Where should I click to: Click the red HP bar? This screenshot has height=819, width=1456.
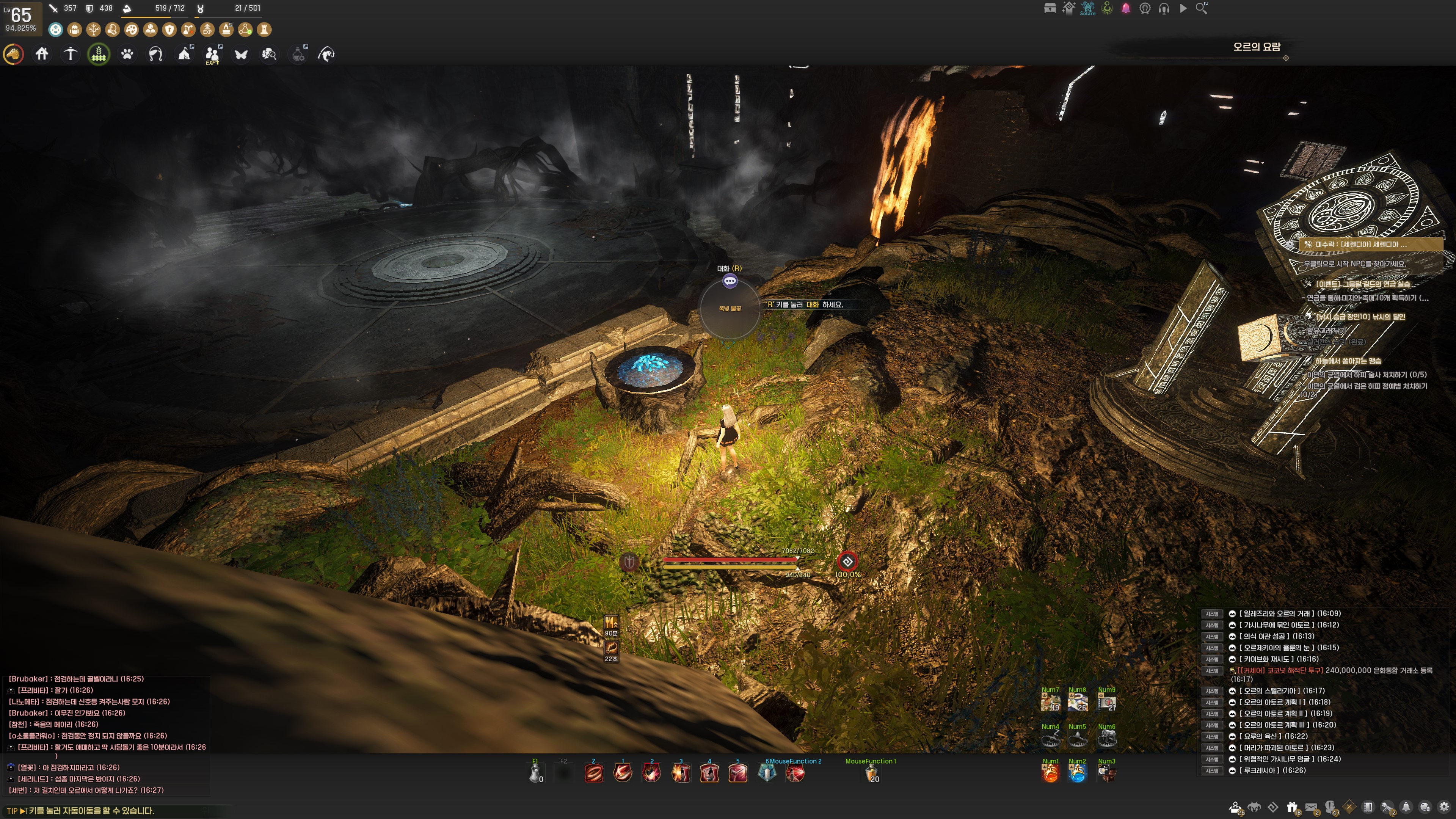pyautogui.click(x=730, y=560)
